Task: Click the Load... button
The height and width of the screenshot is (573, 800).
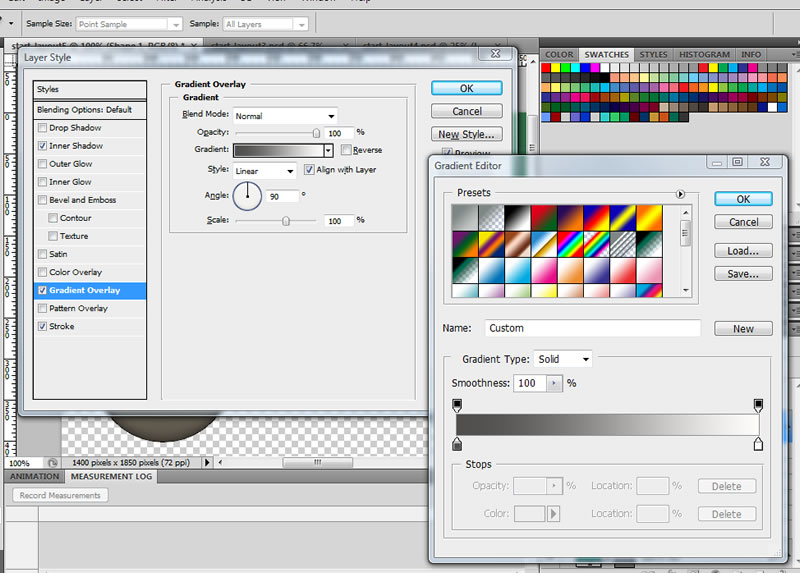Action: click(x=743, y=251)
